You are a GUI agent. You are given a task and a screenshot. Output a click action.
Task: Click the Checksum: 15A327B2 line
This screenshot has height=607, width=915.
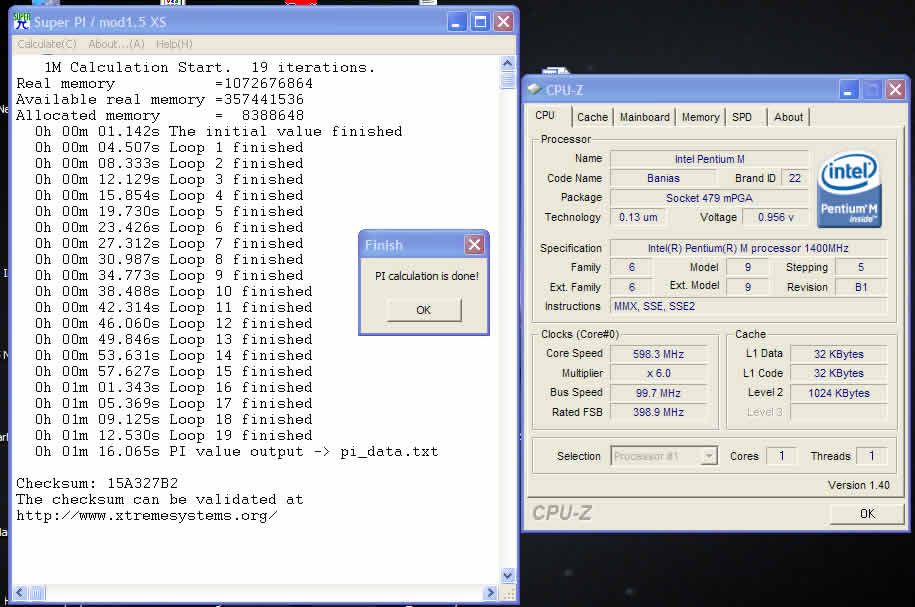coord(97,483)
